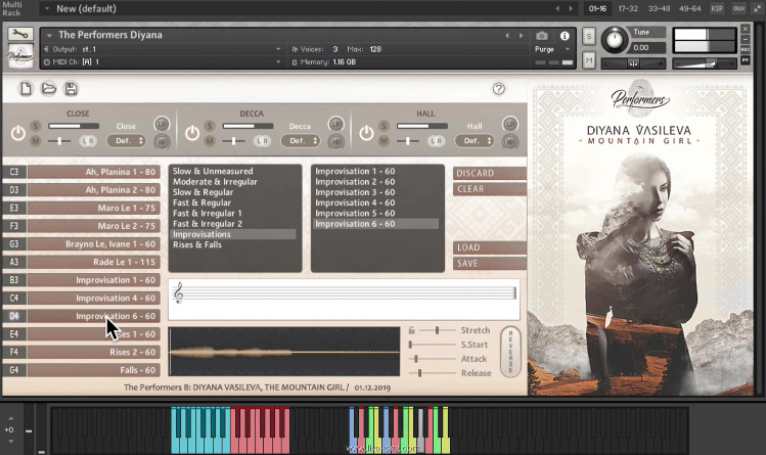Open preset folder icon
The width and height of the screenshot is (766, 455).
coord(48,88)
